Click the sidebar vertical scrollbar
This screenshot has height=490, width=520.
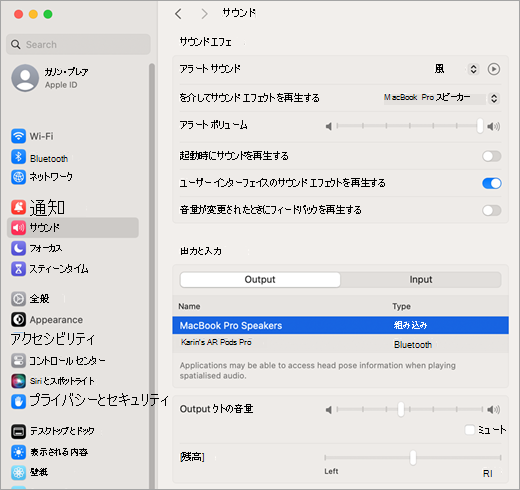(152, 276)
